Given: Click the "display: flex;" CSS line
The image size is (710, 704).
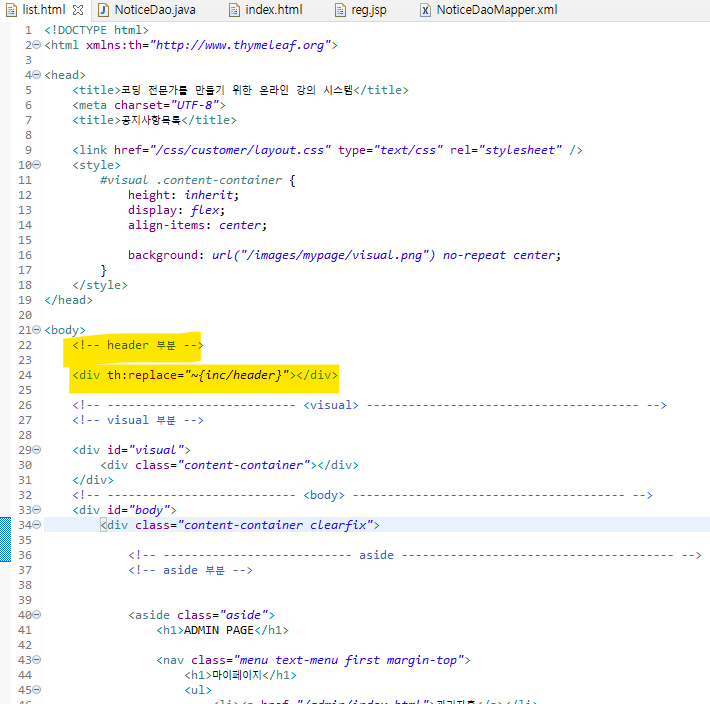Looking at the screenshot, I should click(x=176, y=210).
